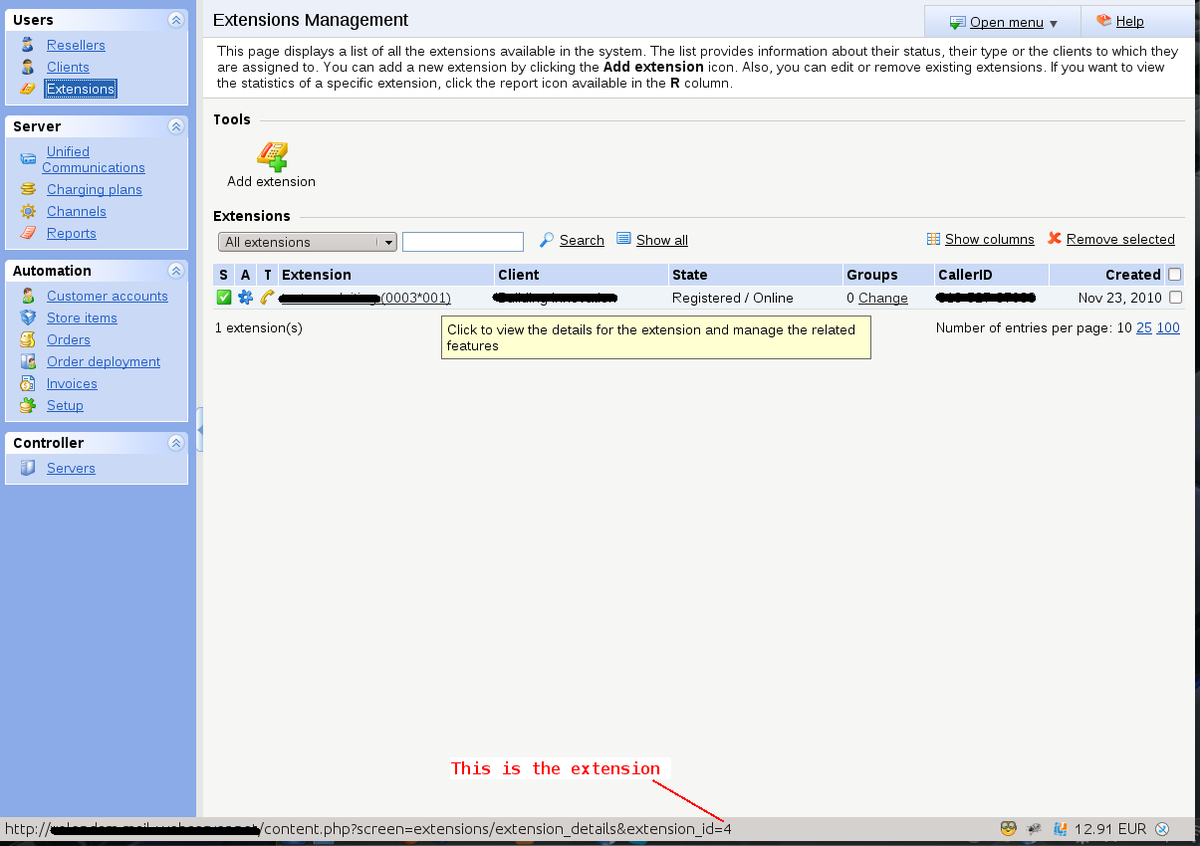1200x846 pixels.
Task: Toggle the green status checkmark in column S
Action: point(223,297)
